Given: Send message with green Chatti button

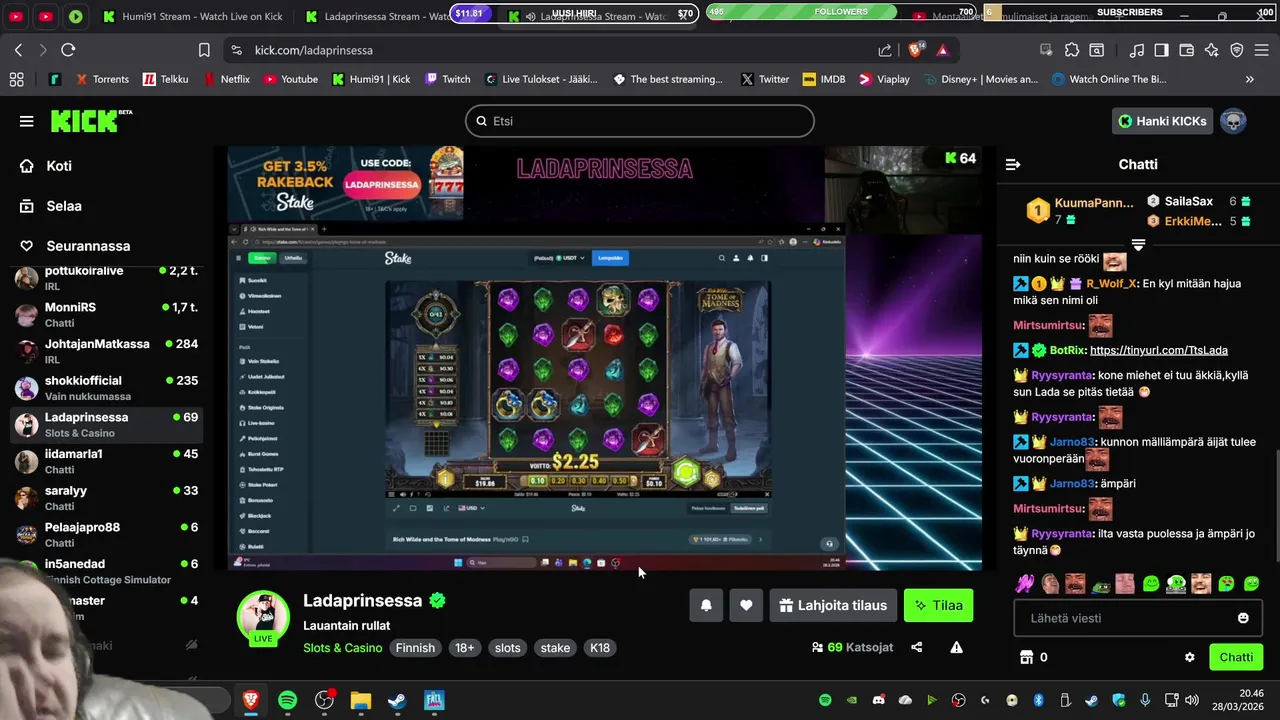Looking at the screenshot, I should pos(1236,657).
